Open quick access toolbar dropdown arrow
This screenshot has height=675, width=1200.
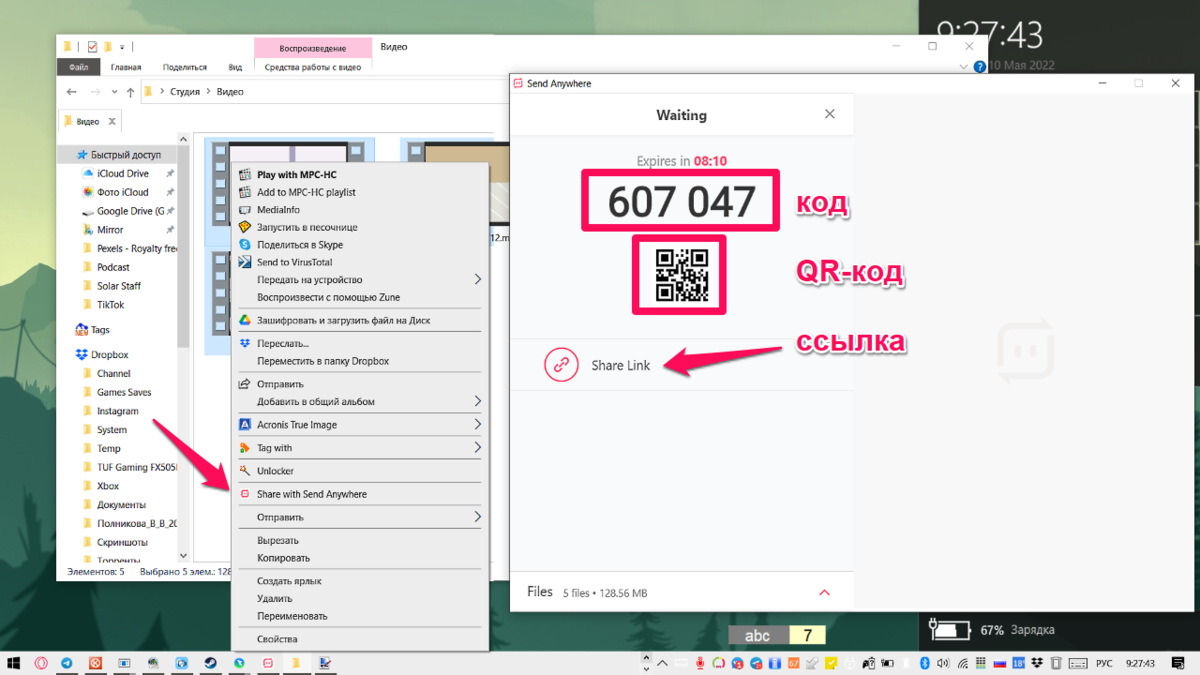(122, 47)
